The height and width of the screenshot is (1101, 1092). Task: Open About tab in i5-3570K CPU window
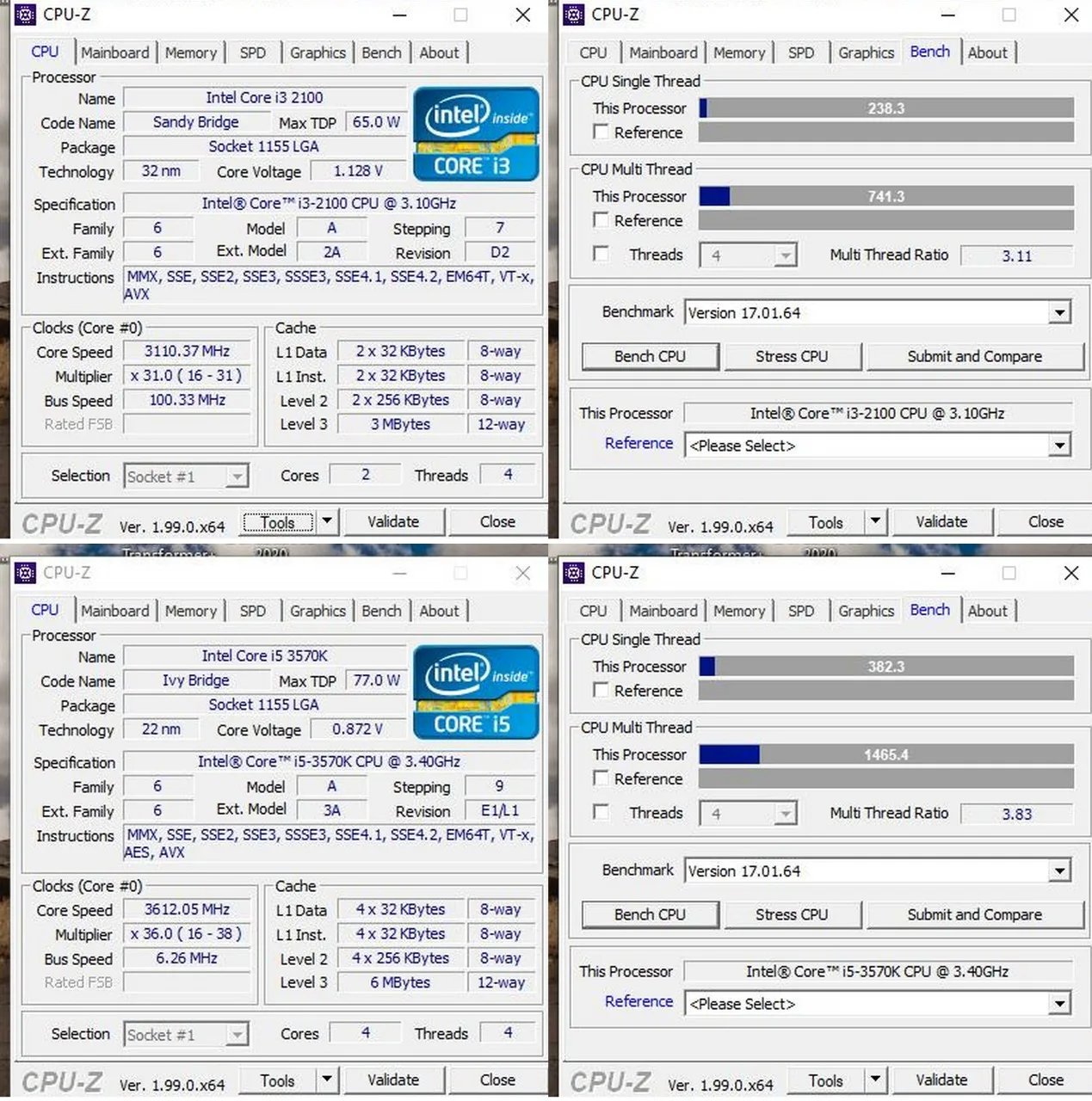coord(439,611)
